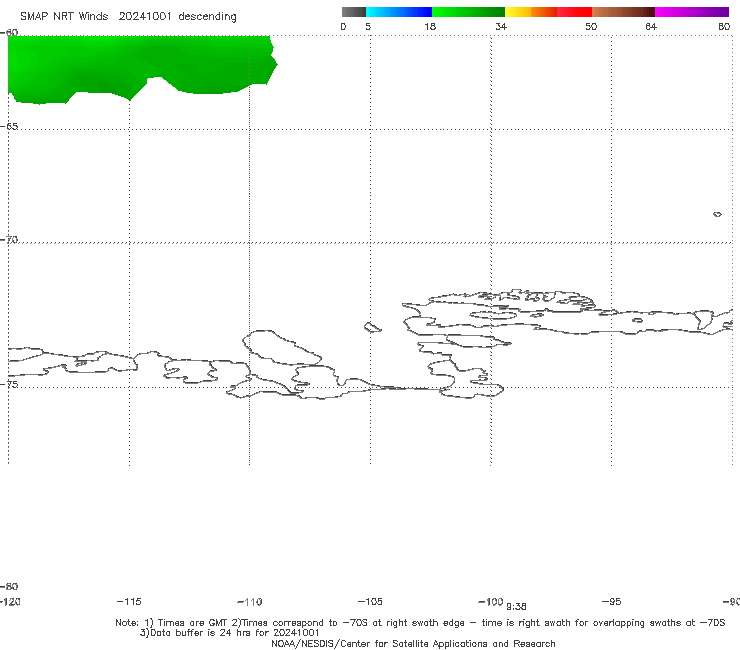Viewport: 740px width, 650px height.
Task: Click the -65 latitude axis label
Action: 9,127
